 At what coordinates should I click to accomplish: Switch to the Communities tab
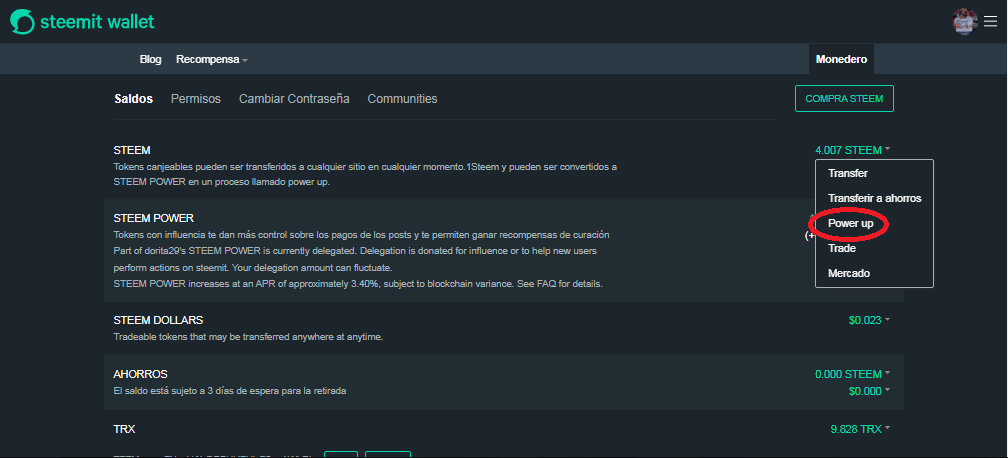point(402,98)
